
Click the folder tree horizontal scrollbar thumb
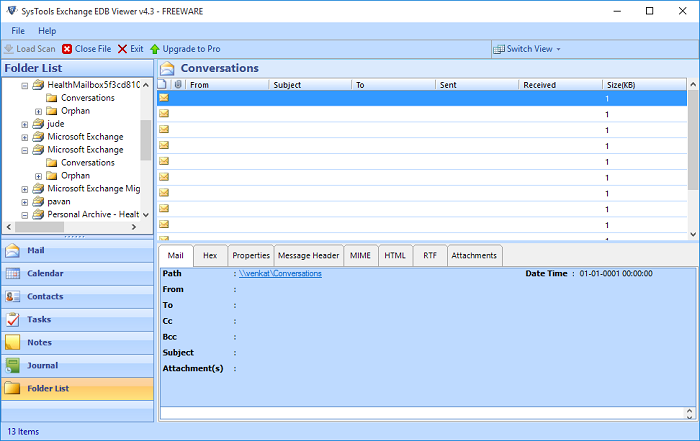pyautogui.click(x=39, y=227)
